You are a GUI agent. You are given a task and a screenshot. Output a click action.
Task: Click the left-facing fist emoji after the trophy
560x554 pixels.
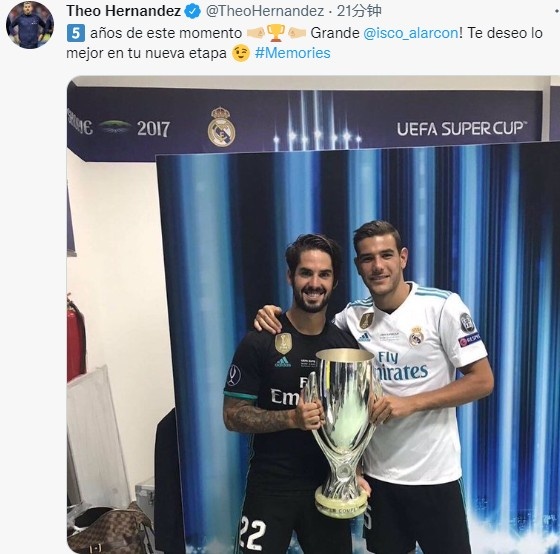coord(296,33)
